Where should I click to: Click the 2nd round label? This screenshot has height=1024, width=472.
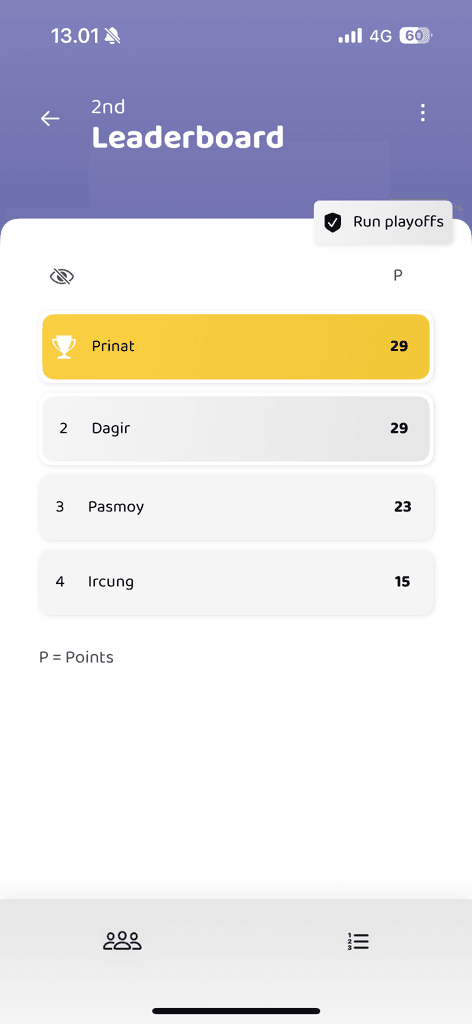pyautogui.click(x=108, y=106)
